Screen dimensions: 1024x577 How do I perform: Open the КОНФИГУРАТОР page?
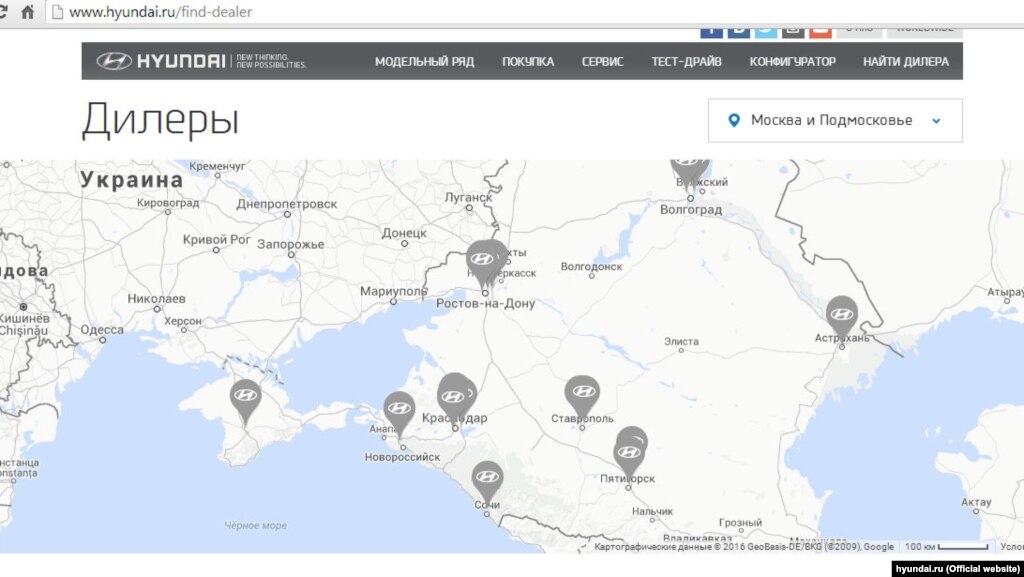(793, 62)
